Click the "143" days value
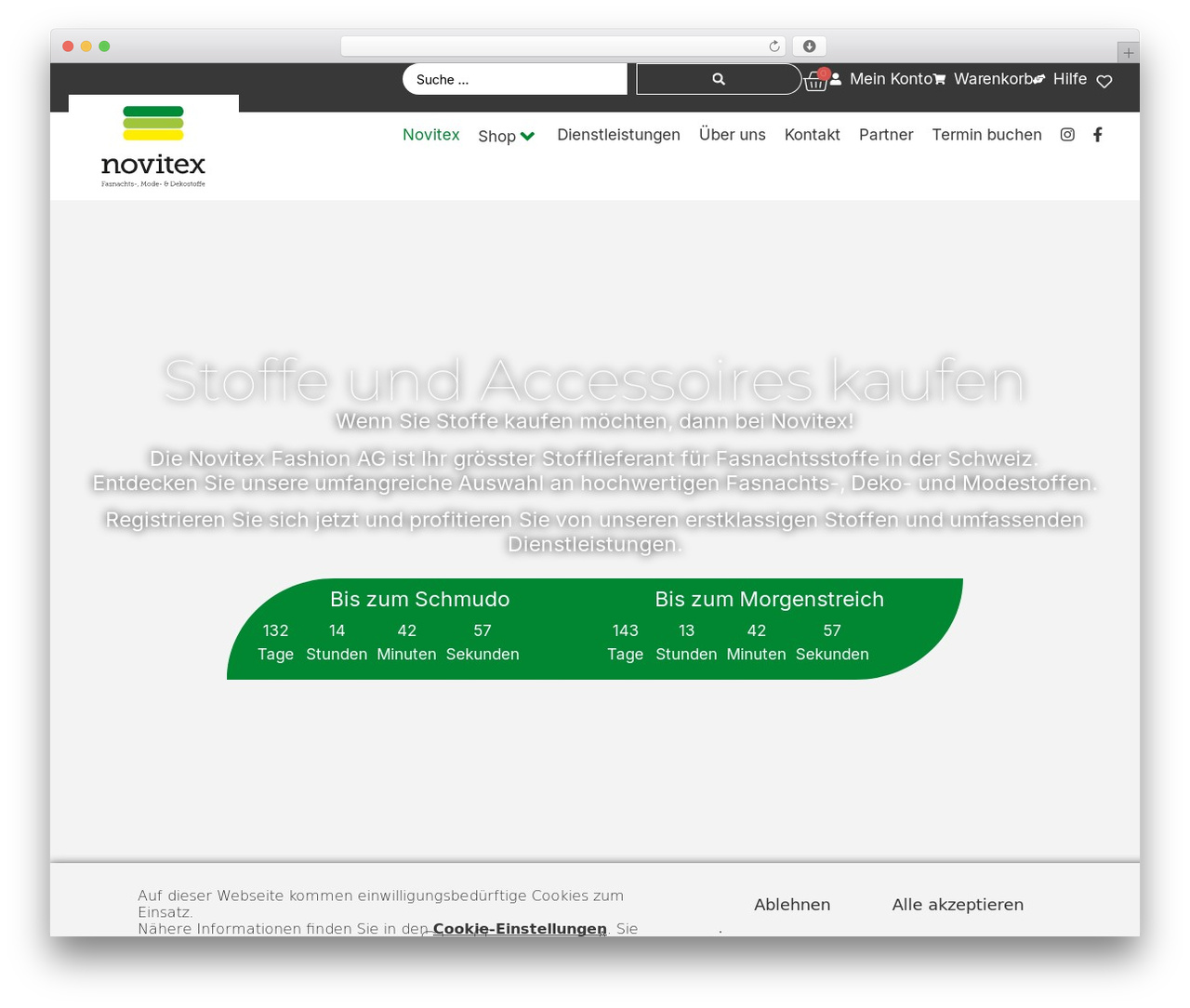Image resolution: width=1190 pixels, height=1008 pixels. click(x=625, y=630)
